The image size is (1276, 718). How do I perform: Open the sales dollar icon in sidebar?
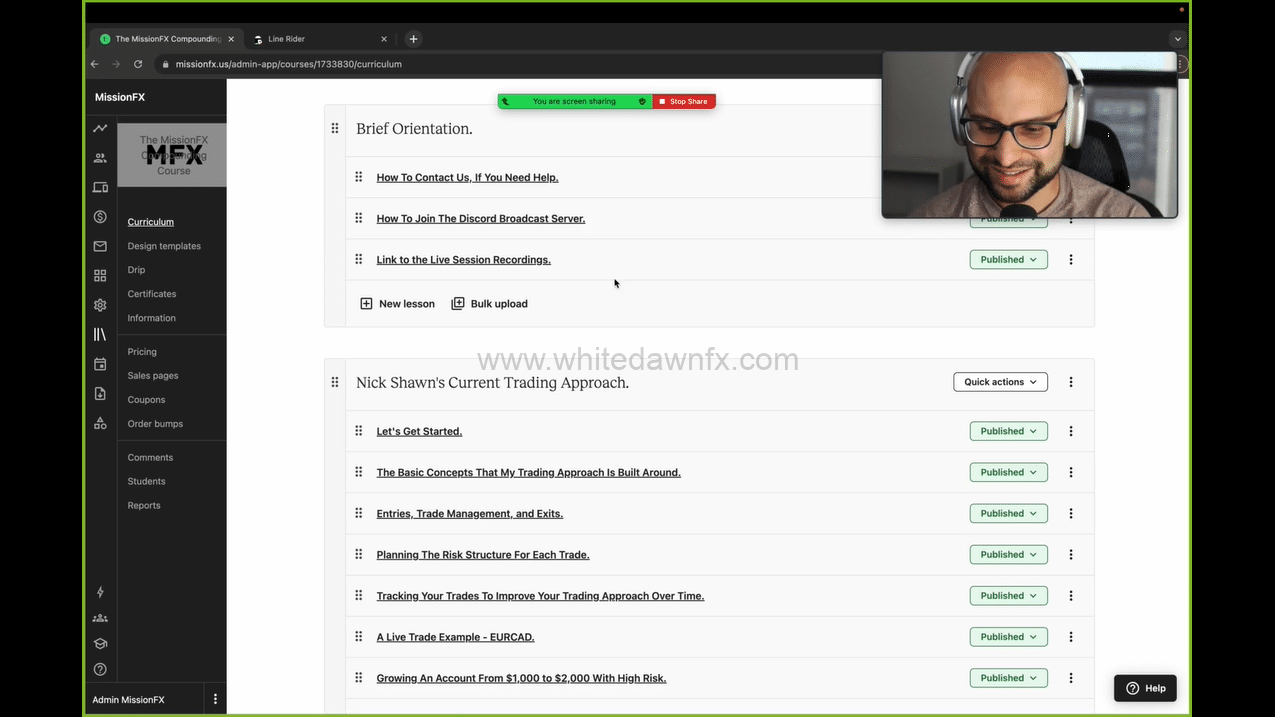(100, 217)
